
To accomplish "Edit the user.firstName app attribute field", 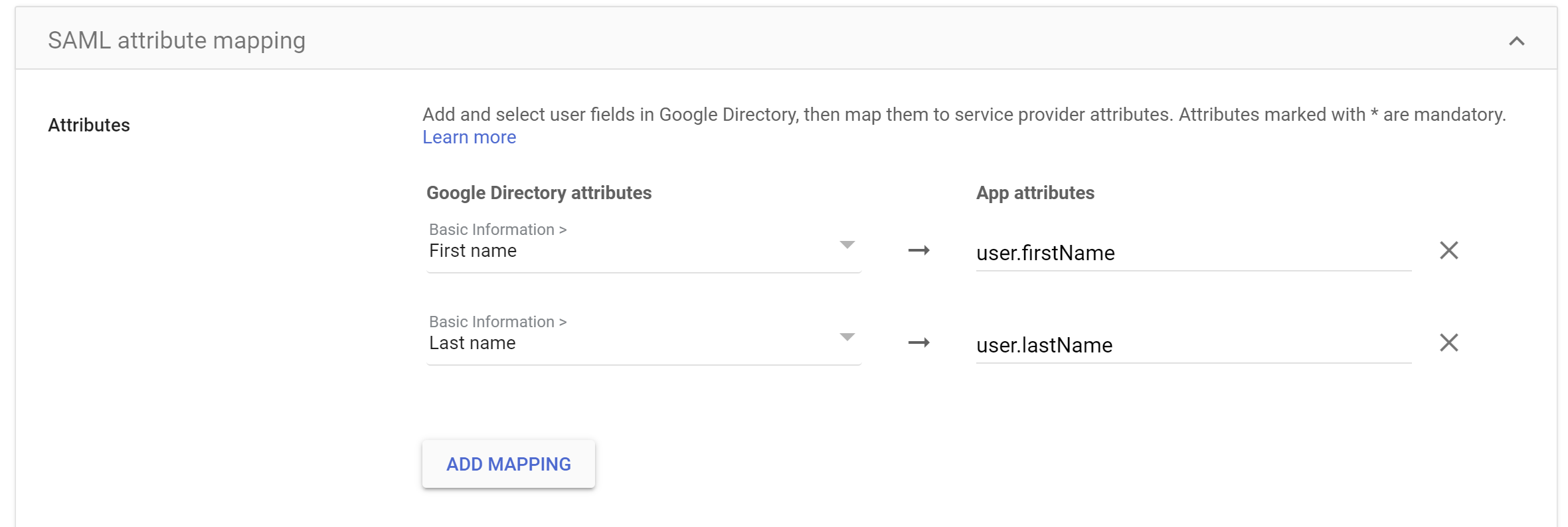I will 1193,253.
